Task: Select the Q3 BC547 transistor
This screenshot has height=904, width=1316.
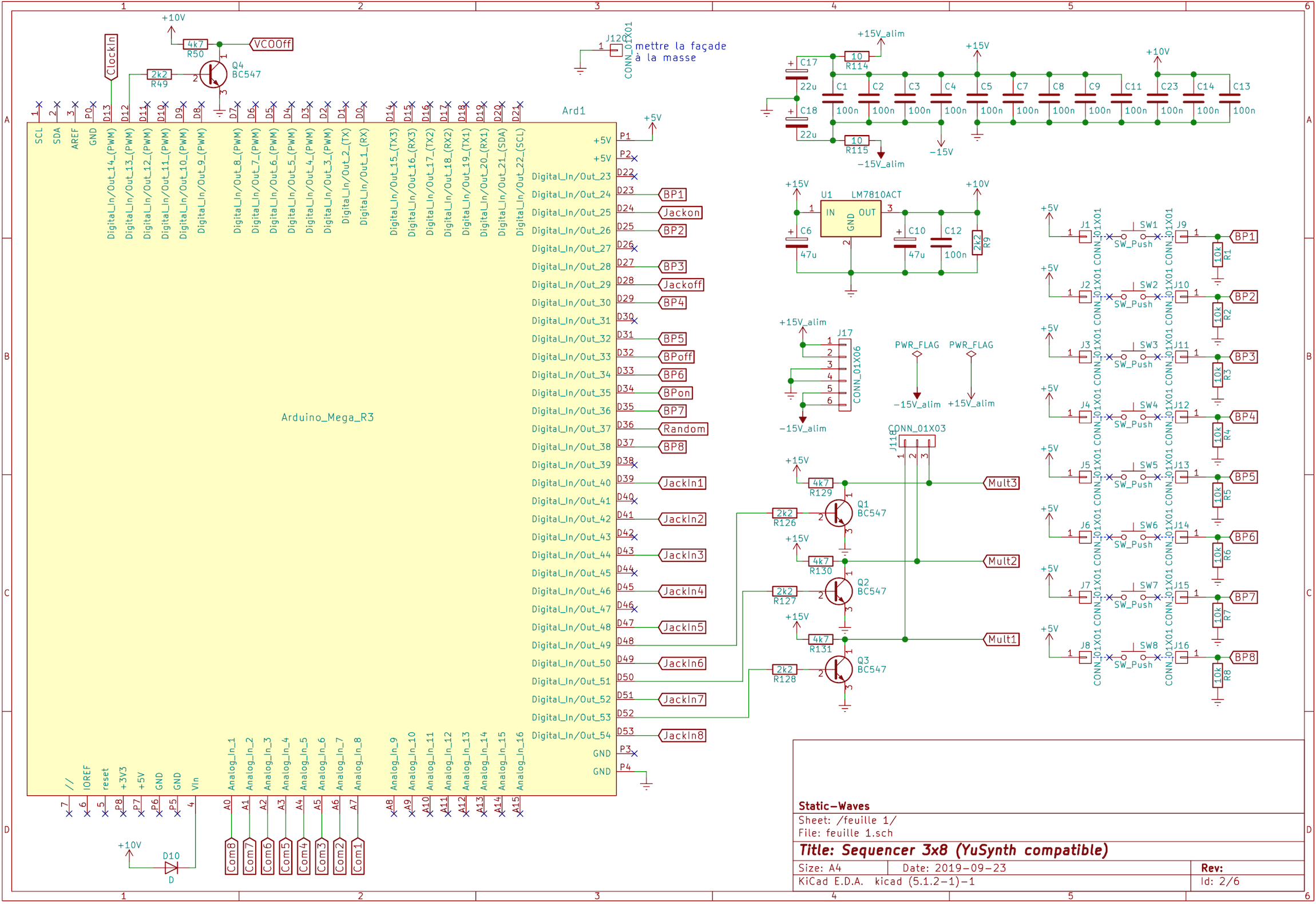Action: pyautogui.click(x=839, y=669)
